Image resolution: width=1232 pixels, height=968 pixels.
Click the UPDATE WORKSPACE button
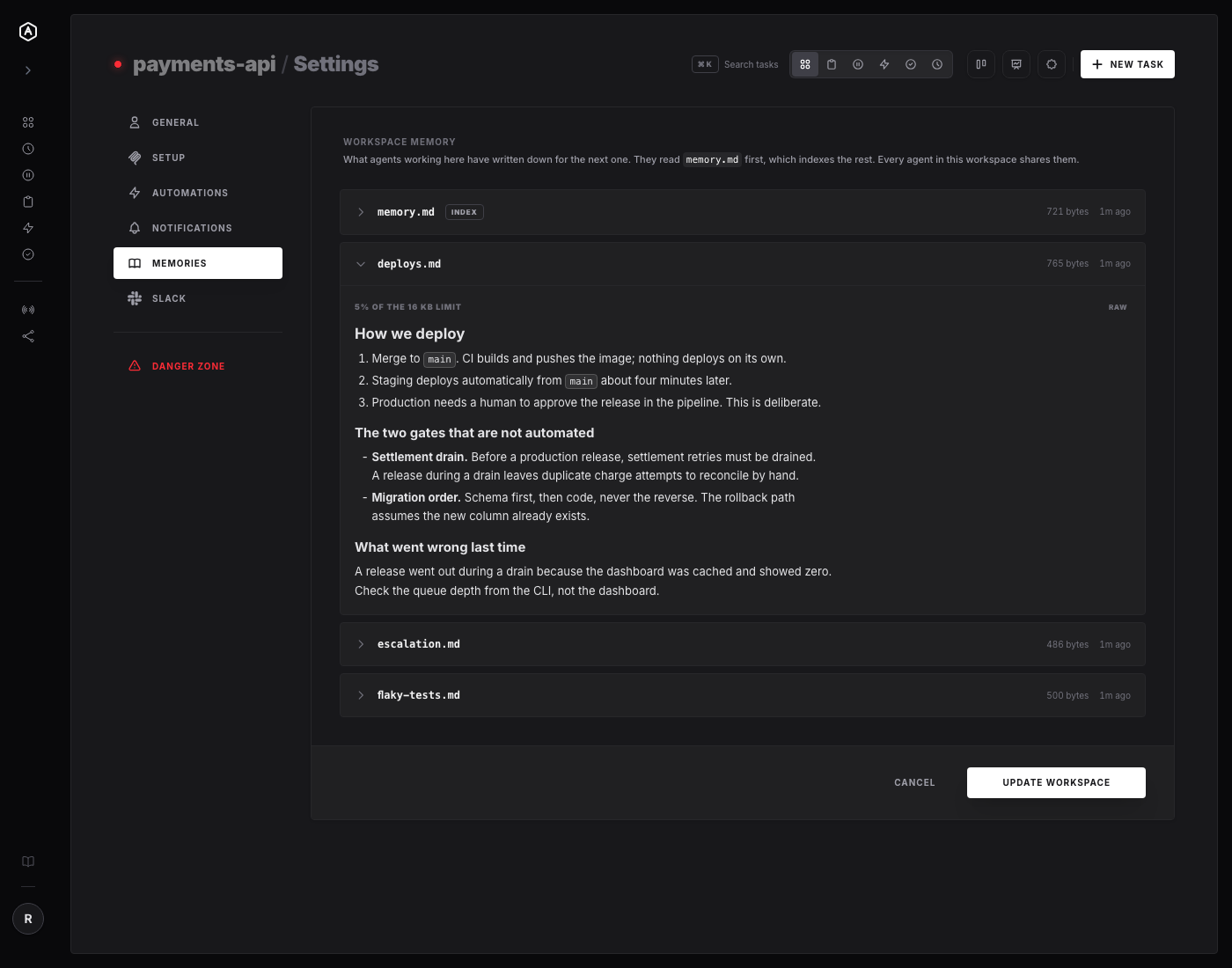1056,782
